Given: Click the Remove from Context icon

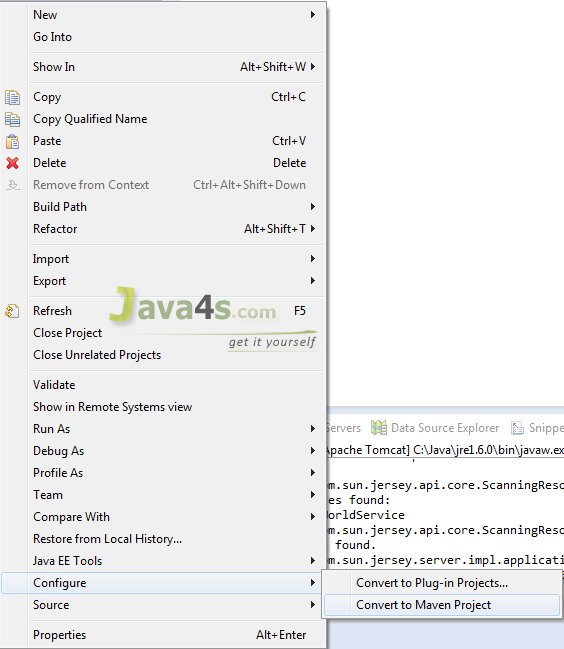Looking at the screenshot, I should point(13,185).
